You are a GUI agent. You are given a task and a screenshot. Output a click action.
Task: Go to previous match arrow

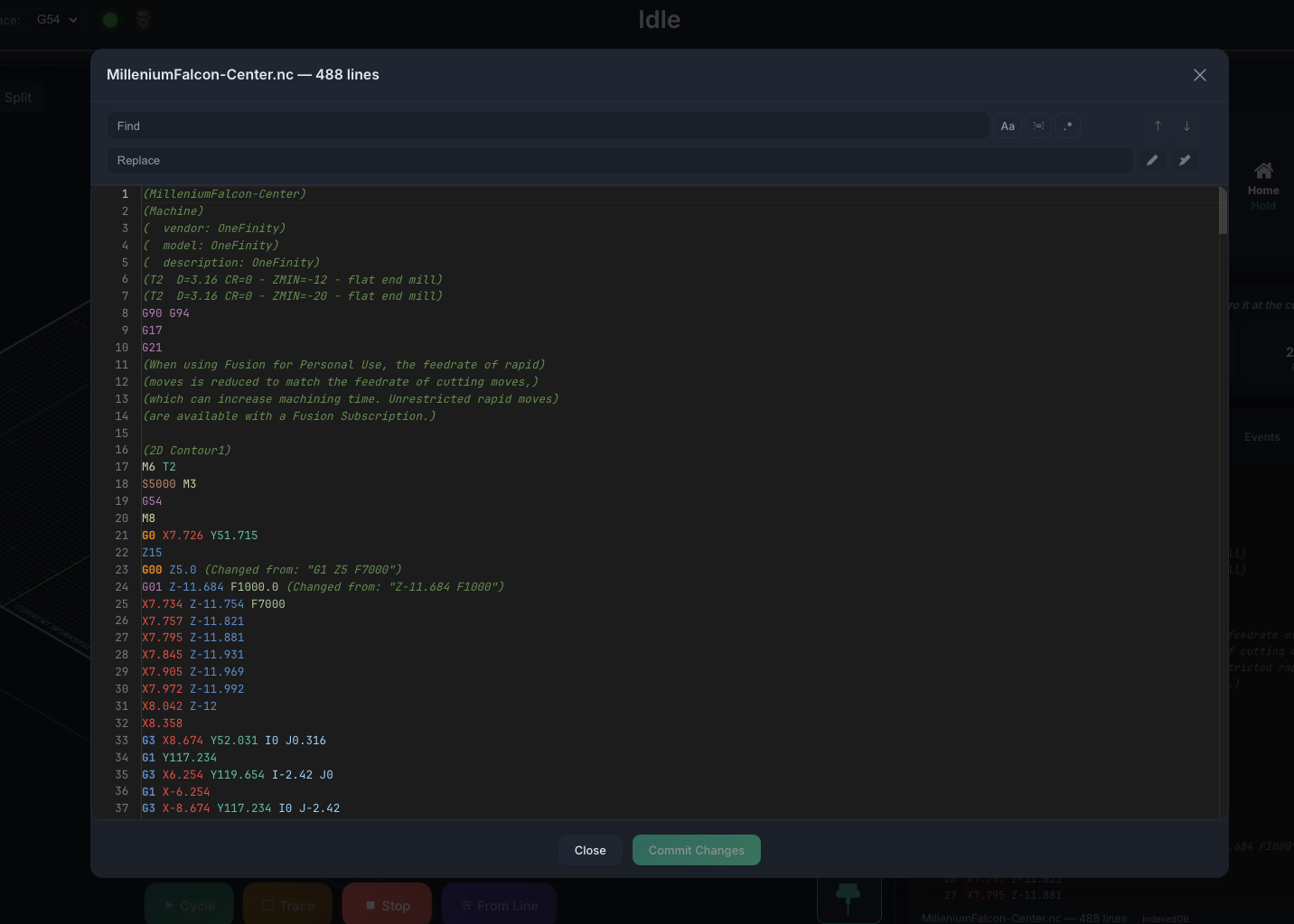1158,126
